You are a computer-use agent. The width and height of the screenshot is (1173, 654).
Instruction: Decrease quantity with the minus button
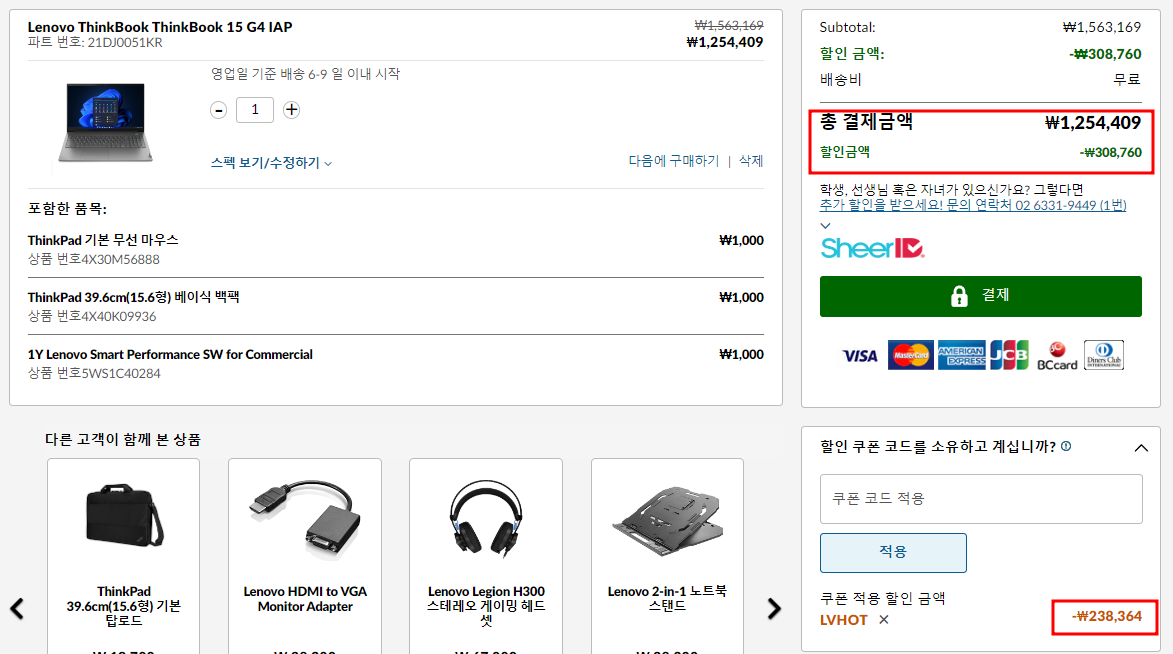click(x=218, y=110)
